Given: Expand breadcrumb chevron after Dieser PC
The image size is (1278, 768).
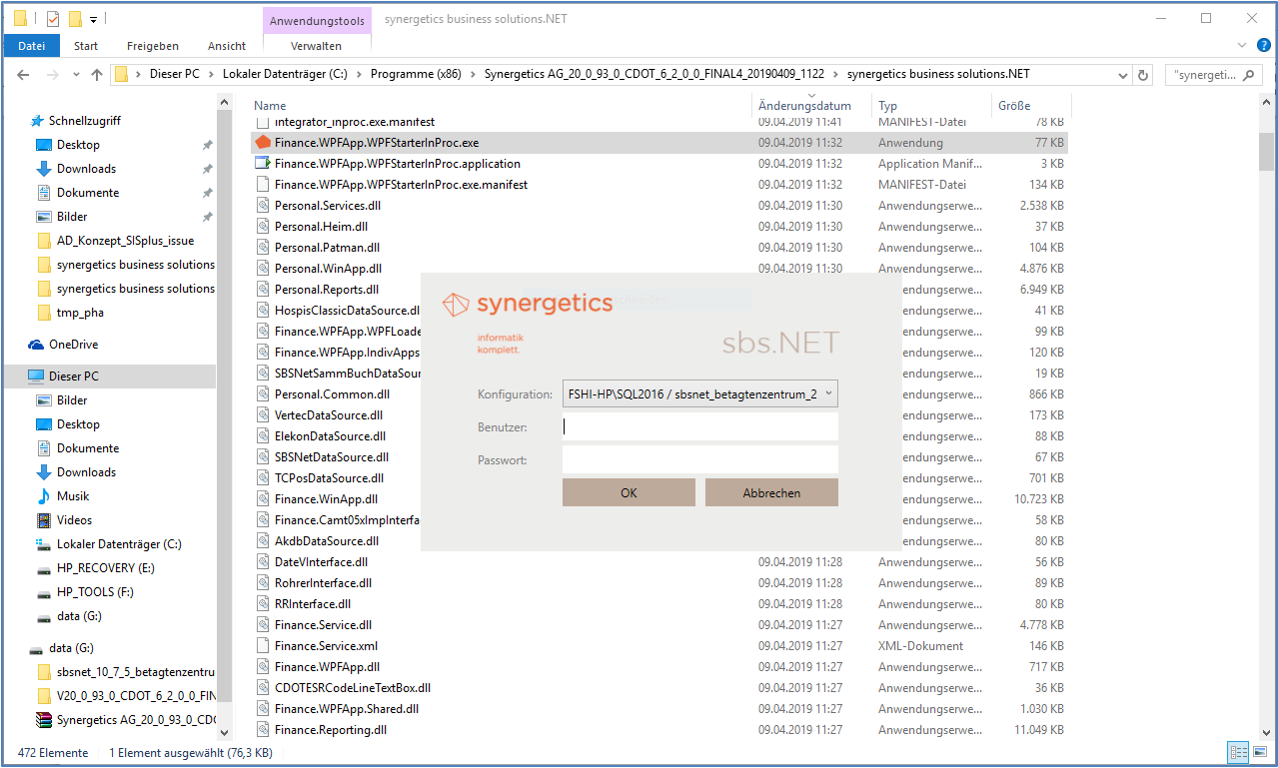Looking at the screenshot, I should [211, 74].
